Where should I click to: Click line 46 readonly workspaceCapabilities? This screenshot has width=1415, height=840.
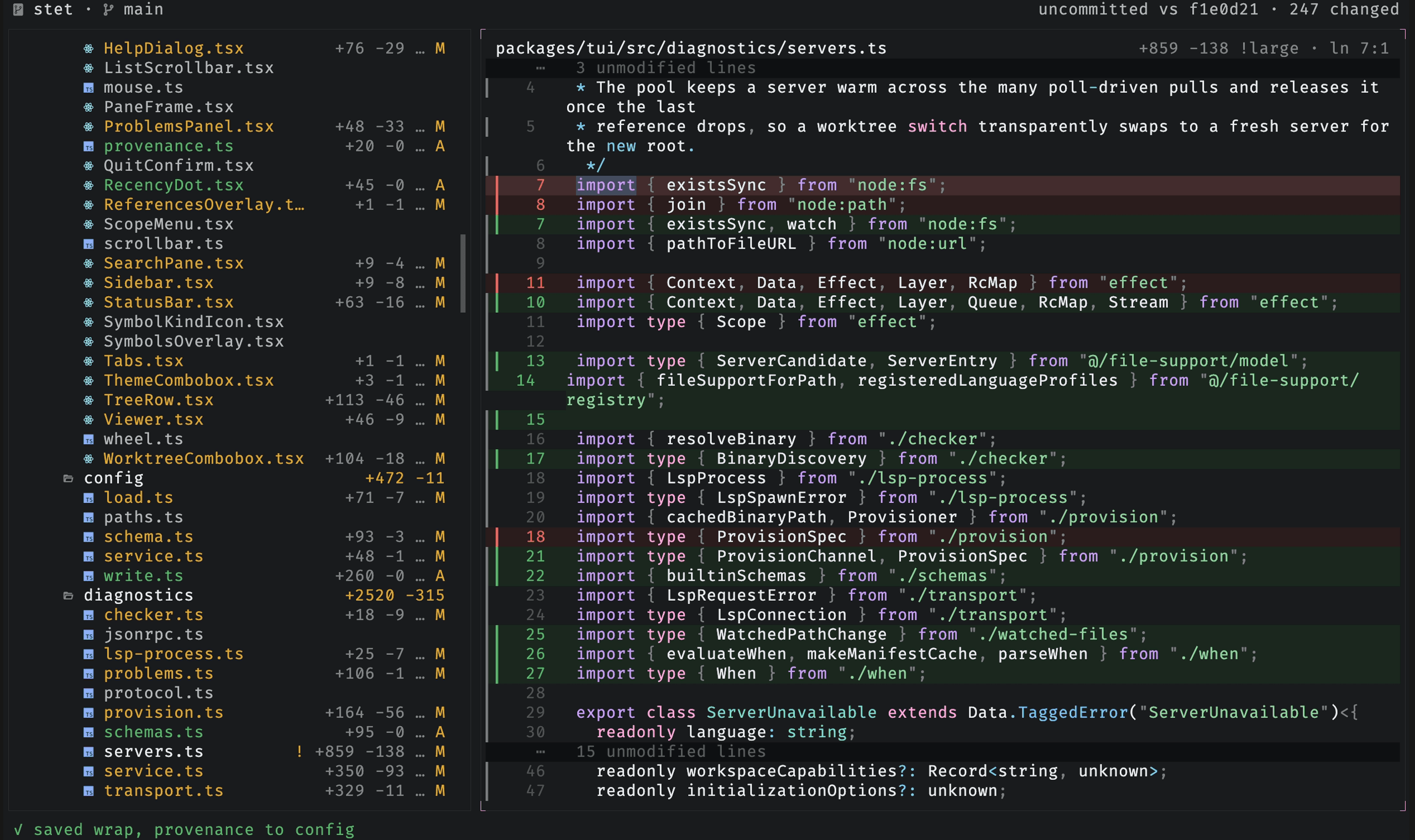pos(942,771)
